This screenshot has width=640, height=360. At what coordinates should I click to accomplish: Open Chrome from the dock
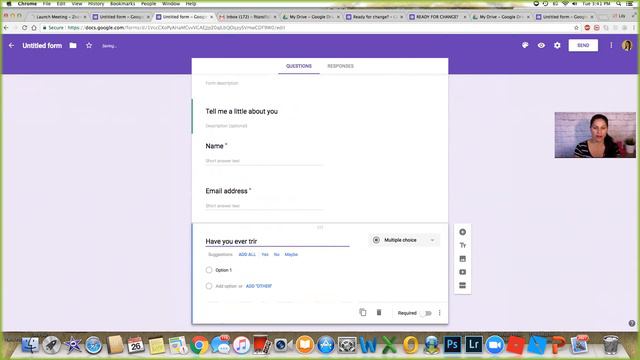[199, 345]
